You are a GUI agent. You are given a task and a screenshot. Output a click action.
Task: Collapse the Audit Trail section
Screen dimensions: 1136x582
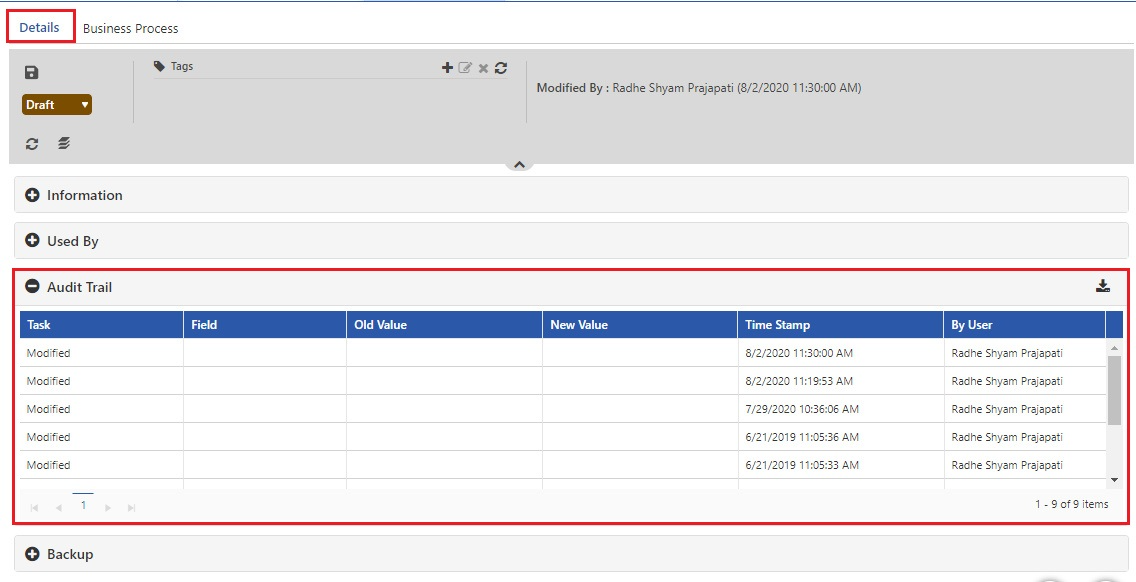(x=32, y=287)
